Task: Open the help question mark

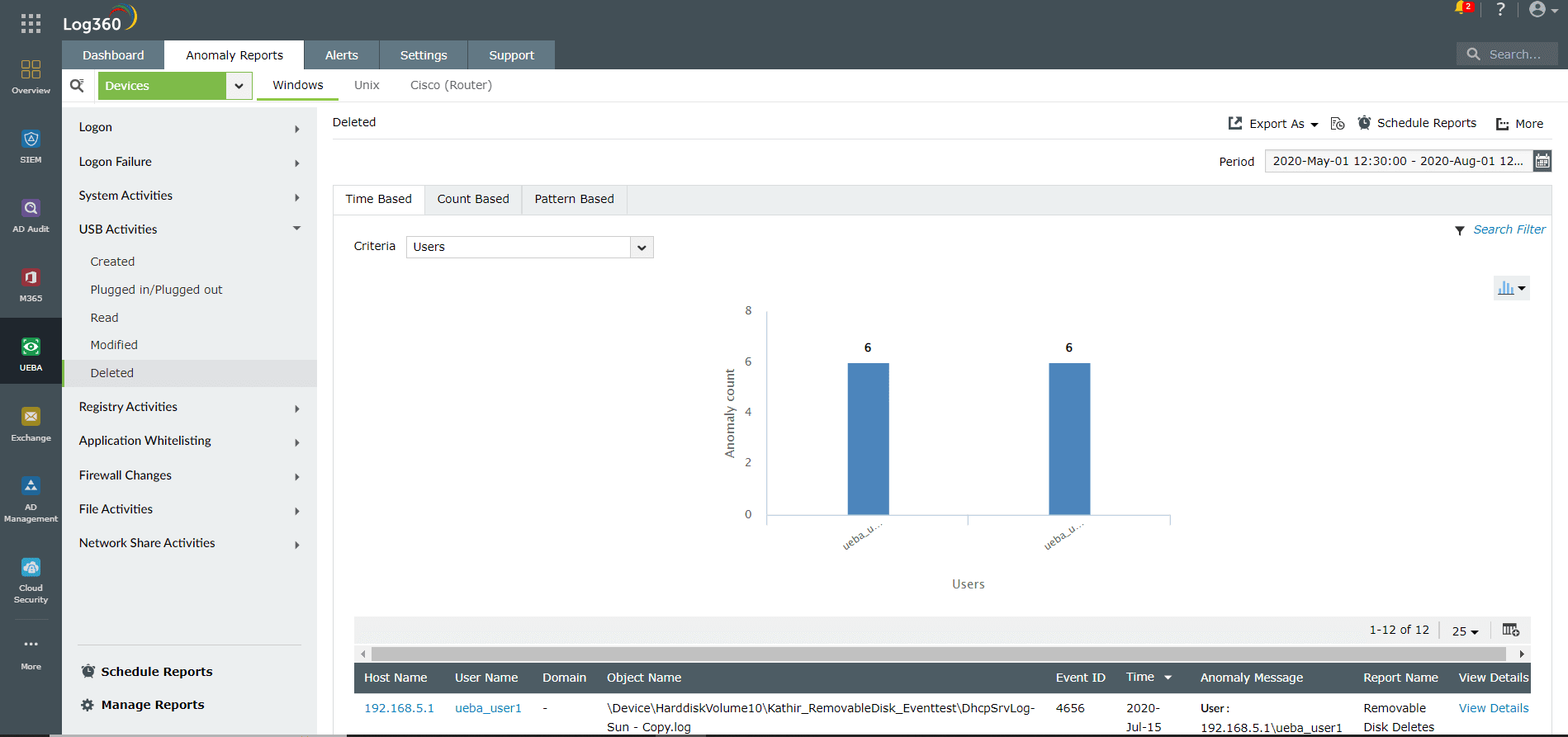Action: click(x=1500, y=9)
